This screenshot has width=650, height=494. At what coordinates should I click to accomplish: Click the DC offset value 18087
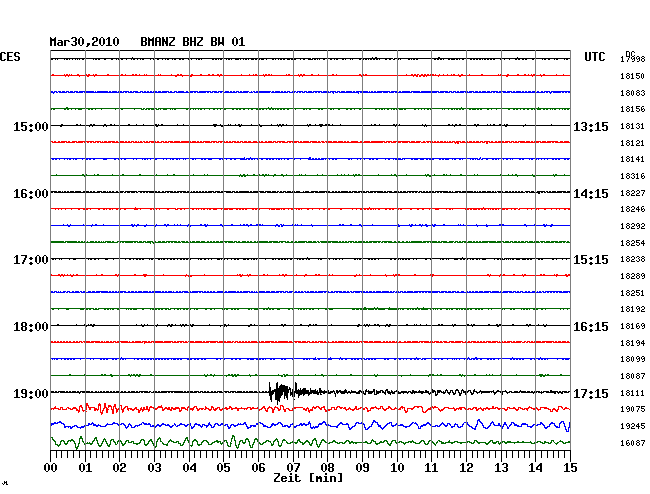633,376
